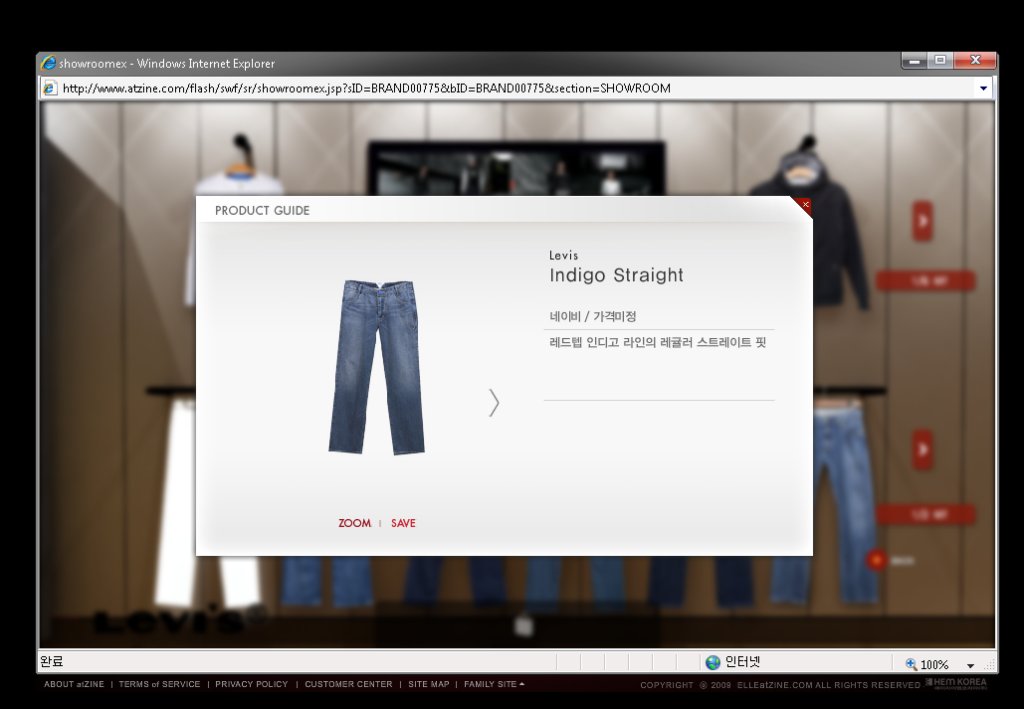
Task: Click the red arrow button beside the hanging jeans
Action: (x=922, y=449)
